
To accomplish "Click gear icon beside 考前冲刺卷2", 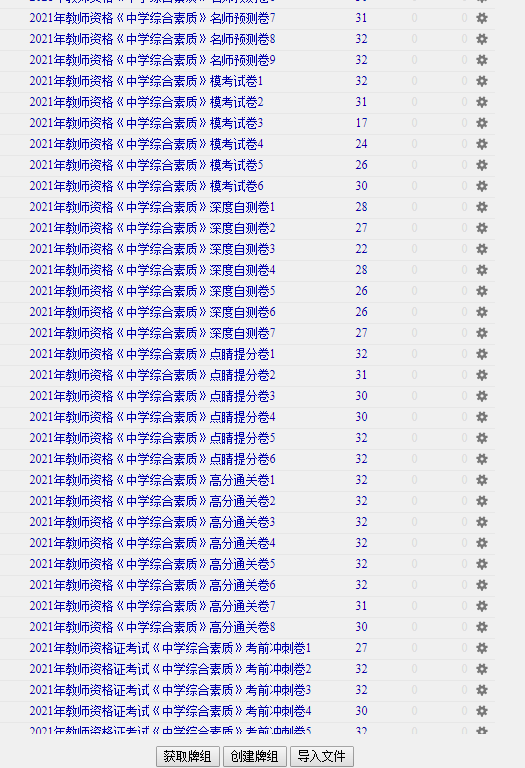I will [x=482, y=669].
